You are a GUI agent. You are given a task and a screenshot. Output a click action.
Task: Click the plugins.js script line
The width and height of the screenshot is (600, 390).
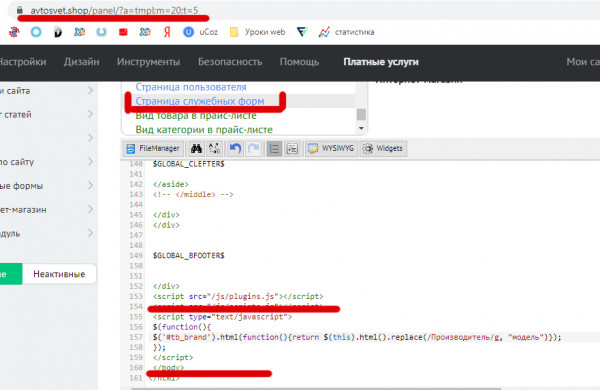238,296
